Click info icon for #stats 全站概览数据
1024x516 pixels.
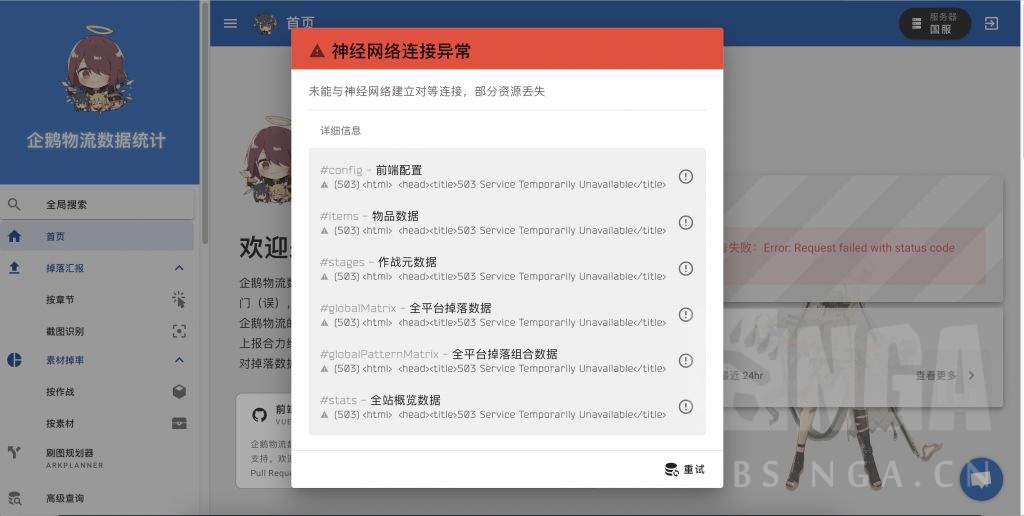pyautogui.click(x=685, y=406)
